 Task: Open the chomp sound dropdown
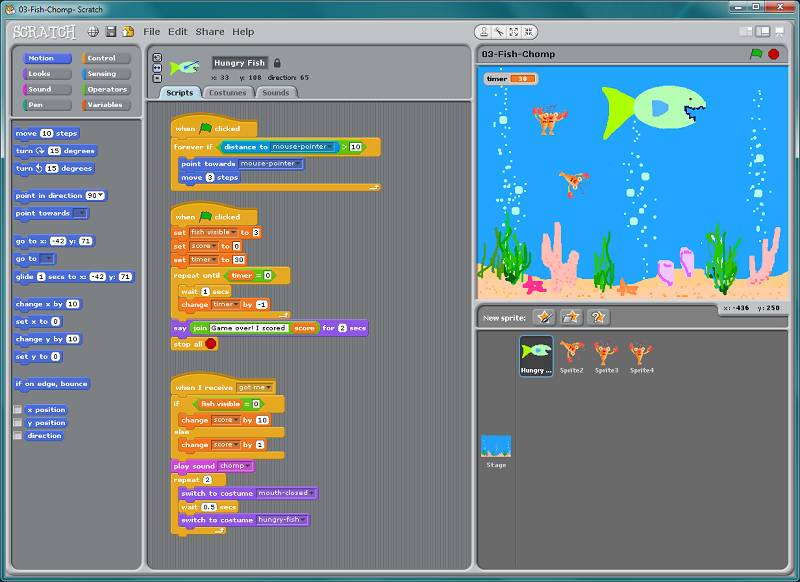tap(235, 466)
